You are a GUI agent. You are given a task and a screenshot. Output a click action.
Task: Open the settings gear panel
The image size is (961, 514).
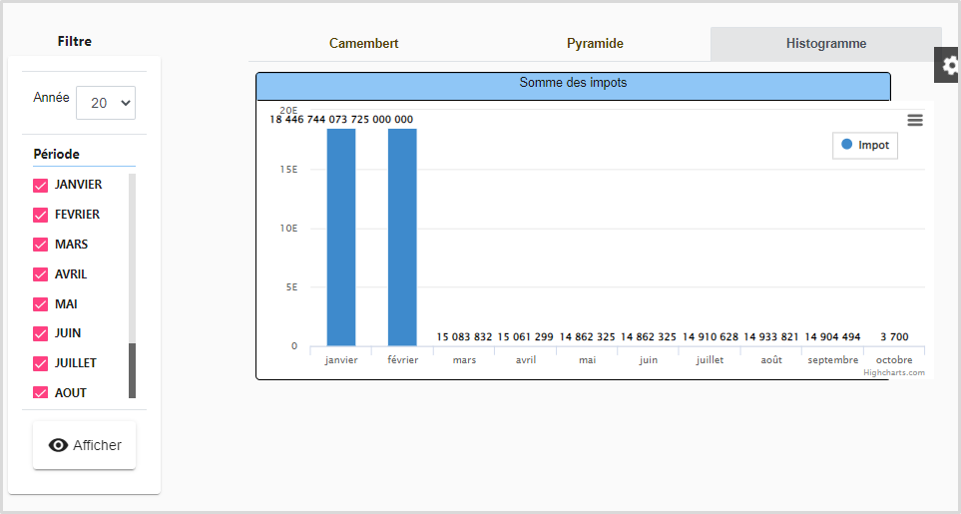(x=948, y=65)
